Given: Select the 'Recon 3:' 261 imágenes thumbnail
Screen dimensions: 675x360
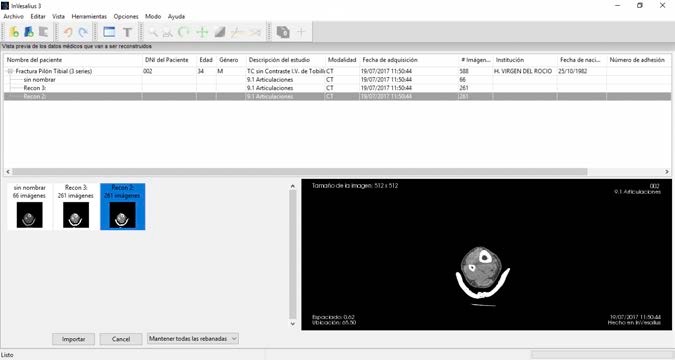Looking at the screenshot, I should point(76,206).
